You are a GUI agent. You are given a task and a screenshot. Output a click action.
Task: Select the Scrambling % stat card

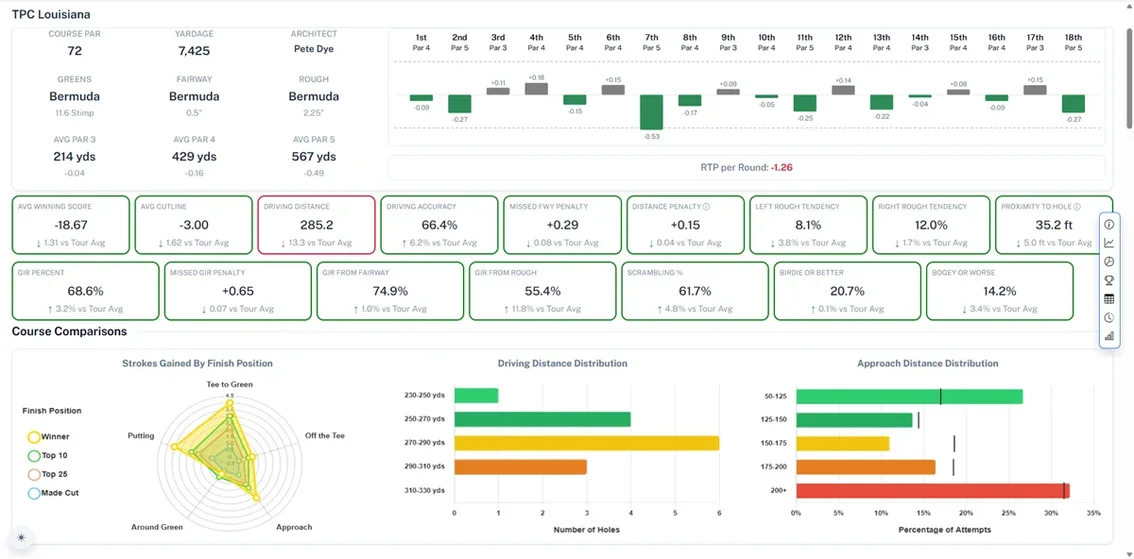point(694,291)
